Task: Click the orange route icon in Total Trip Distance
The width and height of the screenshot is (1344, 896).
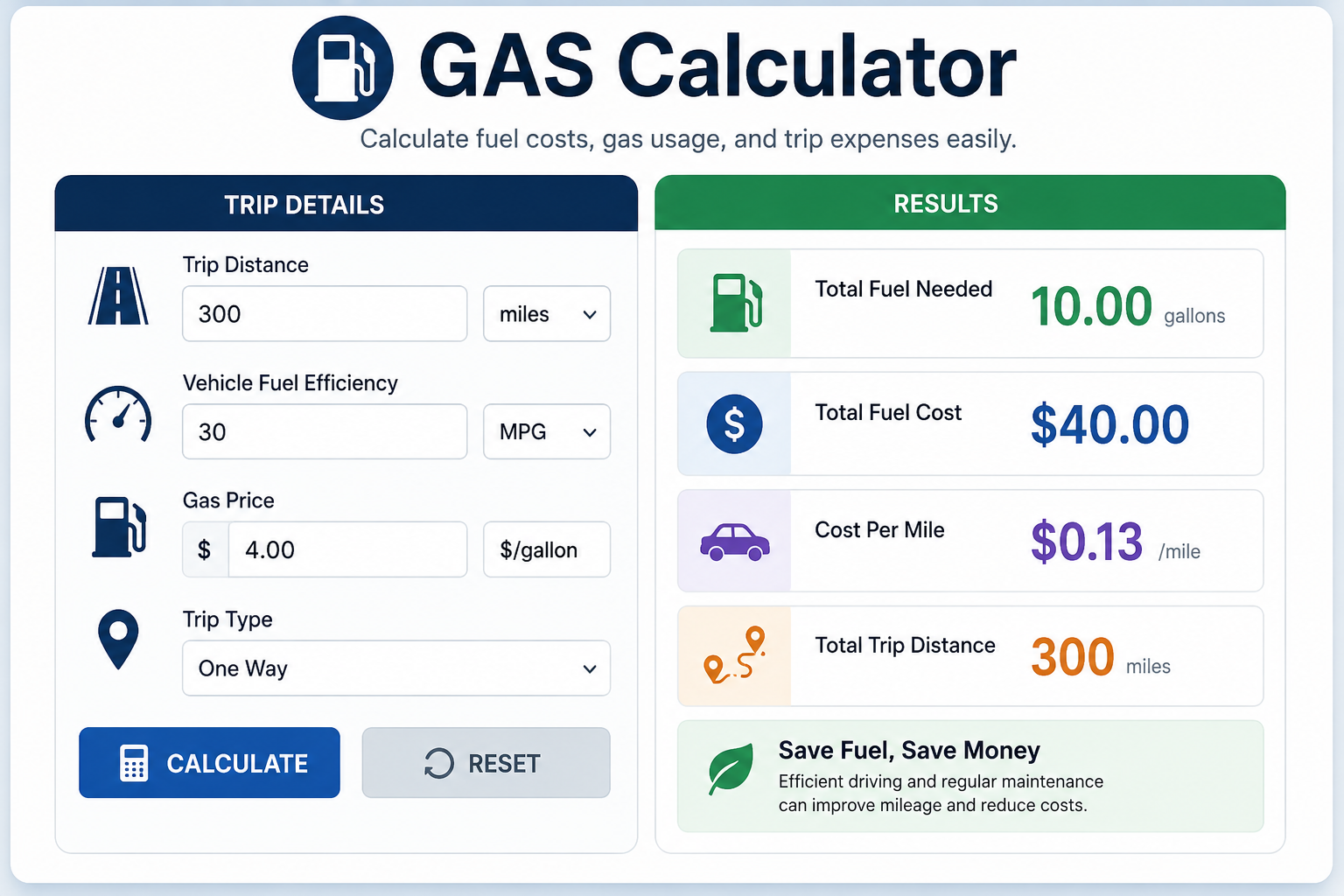Action: tap(735, 654)
